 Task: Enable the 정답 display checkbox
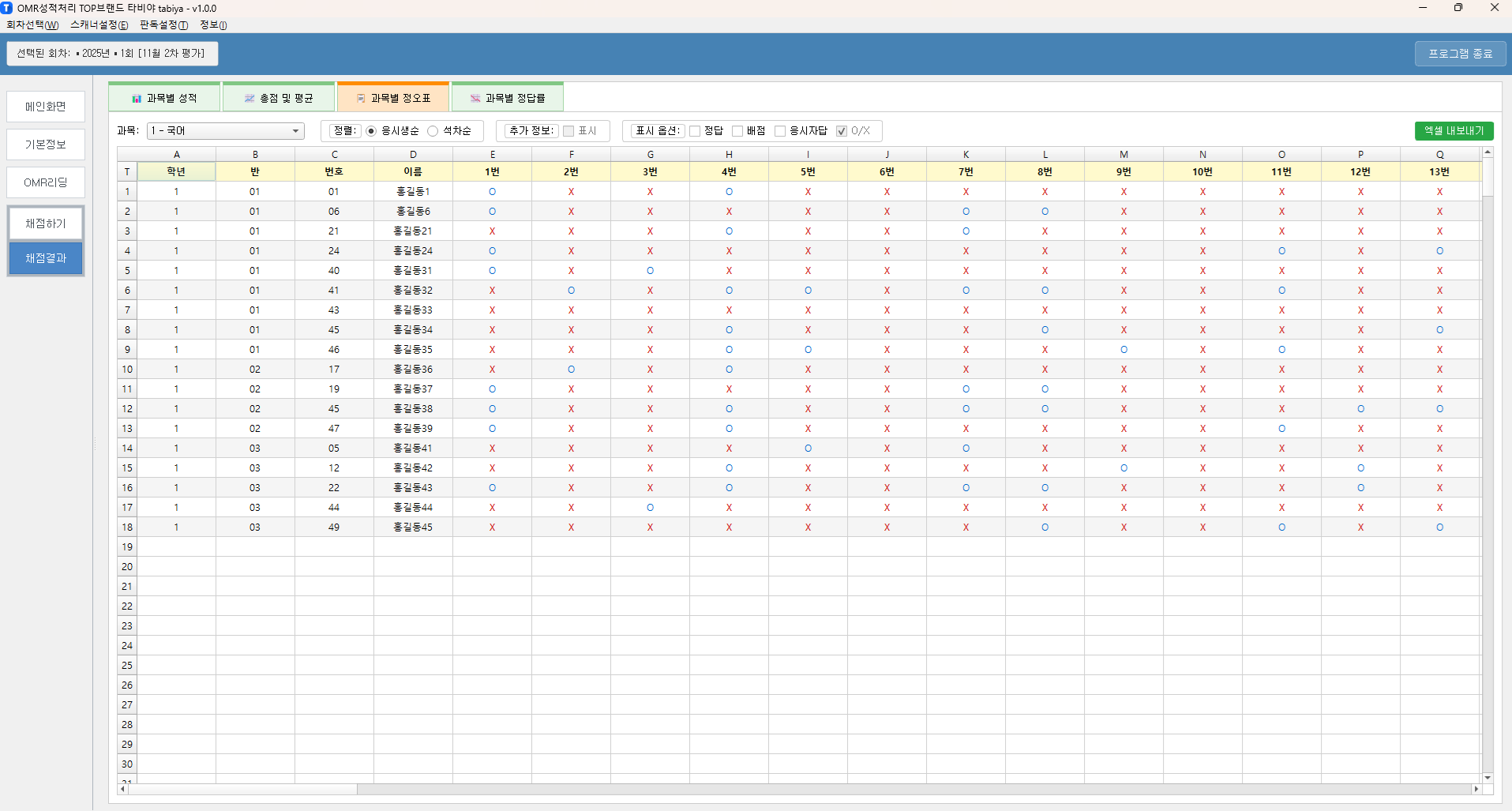[695, 131]
